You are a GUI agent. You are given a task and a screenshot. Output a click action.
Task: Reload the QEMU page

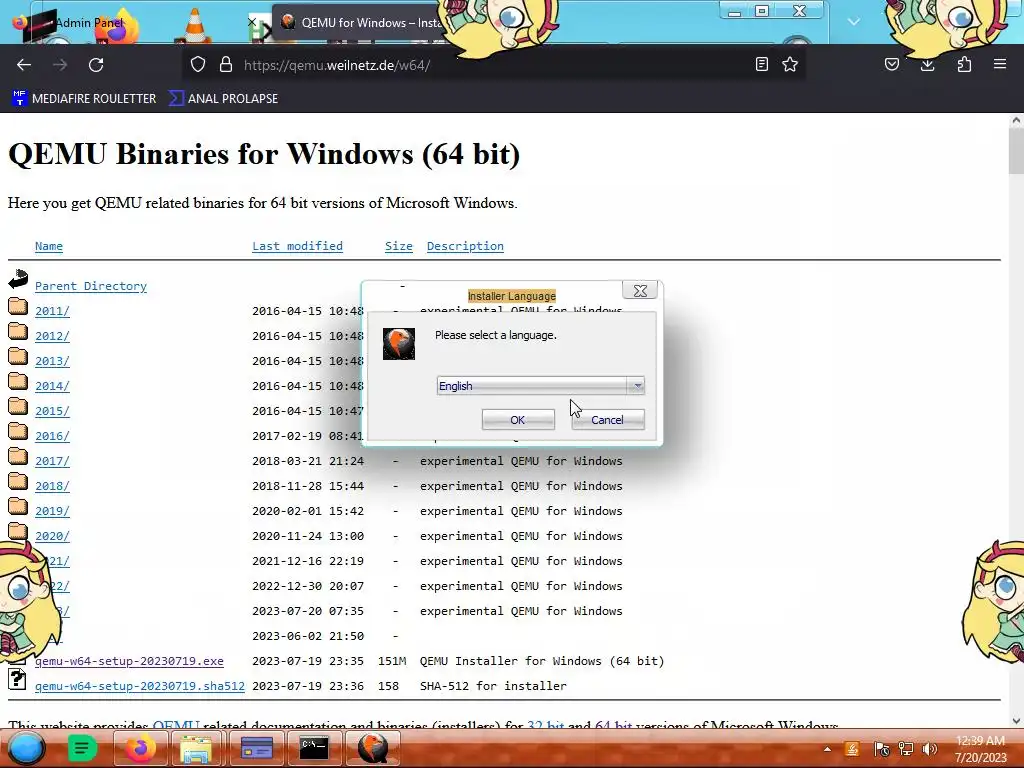pyautogui.click(x=96, y=65)
